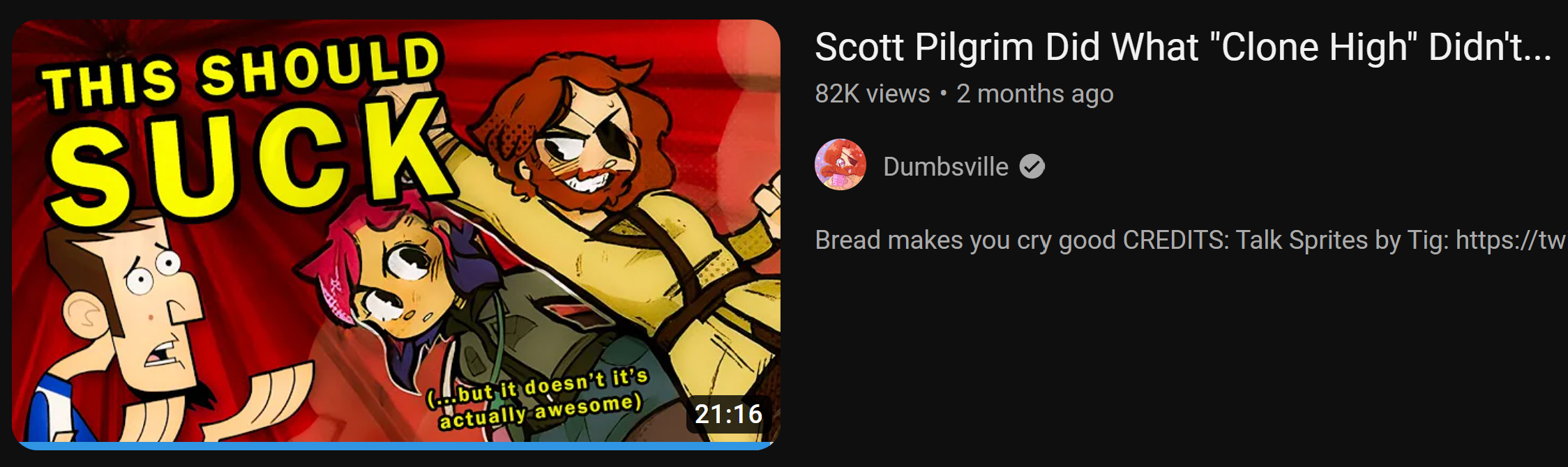This screenshot has width=1568, height=467.
Task: Click the blue watch progress bar under the thumbnail
Action: point(396,445)
